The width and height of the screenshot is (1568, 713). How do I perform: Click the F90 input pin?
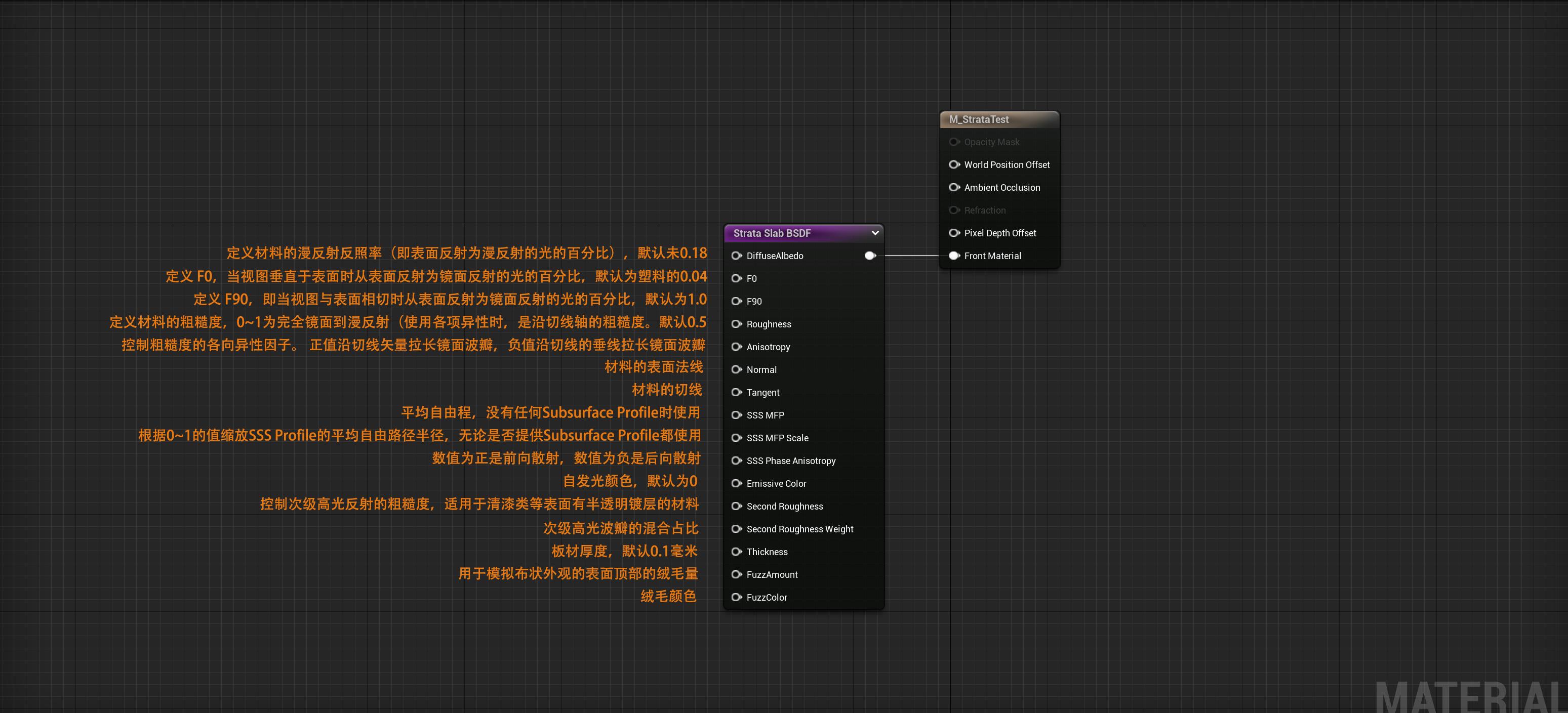click(x=737, y=301)
